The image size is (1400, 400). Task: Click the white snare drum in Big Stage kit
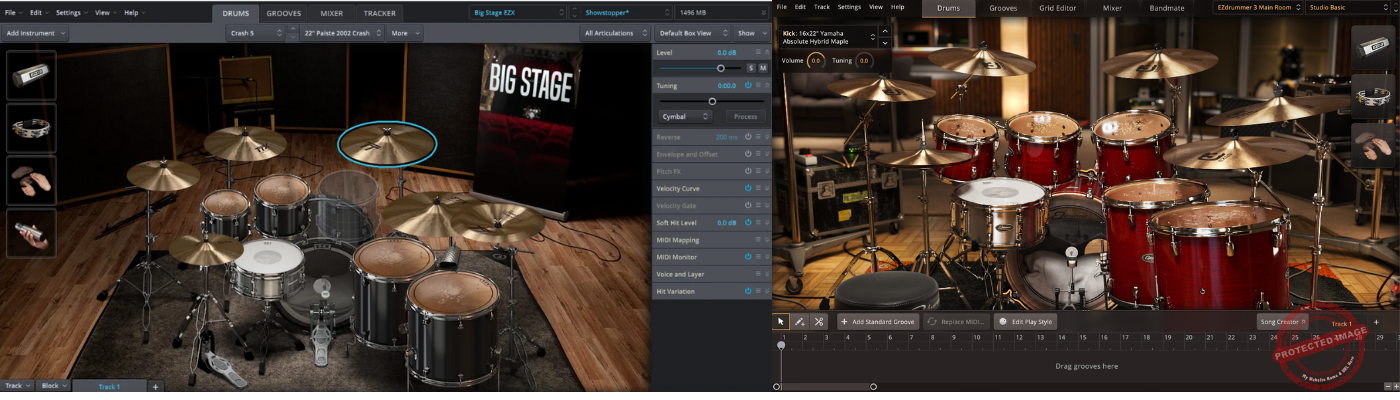pos(267,268)
